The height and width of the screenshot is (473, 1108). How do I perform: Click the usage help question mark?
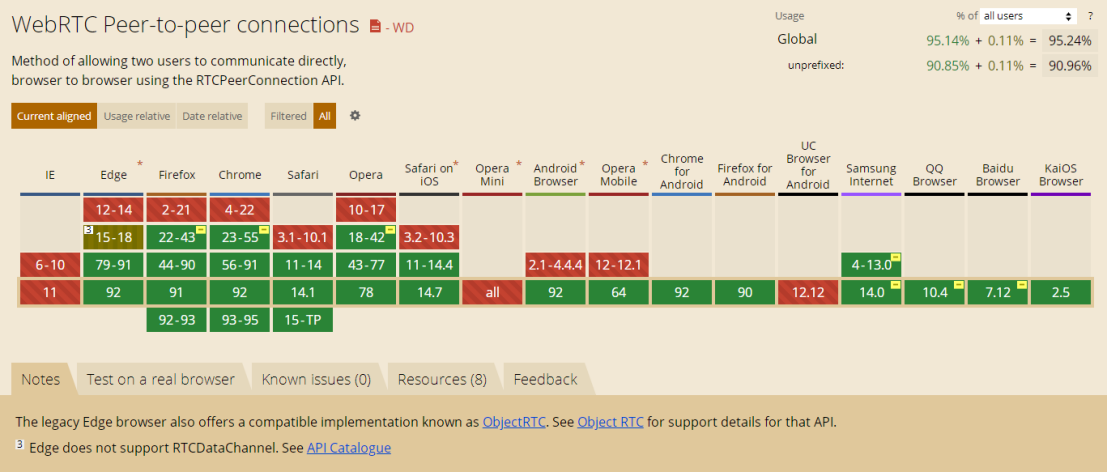1090,16
